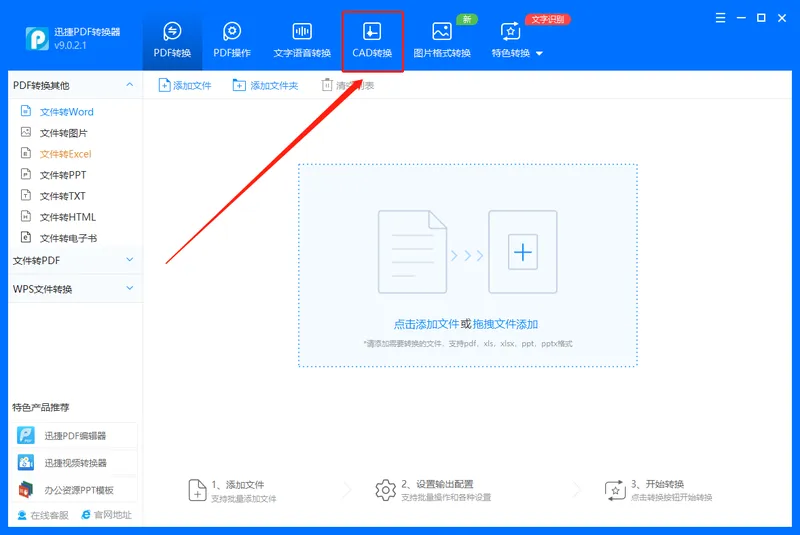Click the plus icon in drop area
The image size is (800, 535).
(522, 252)
